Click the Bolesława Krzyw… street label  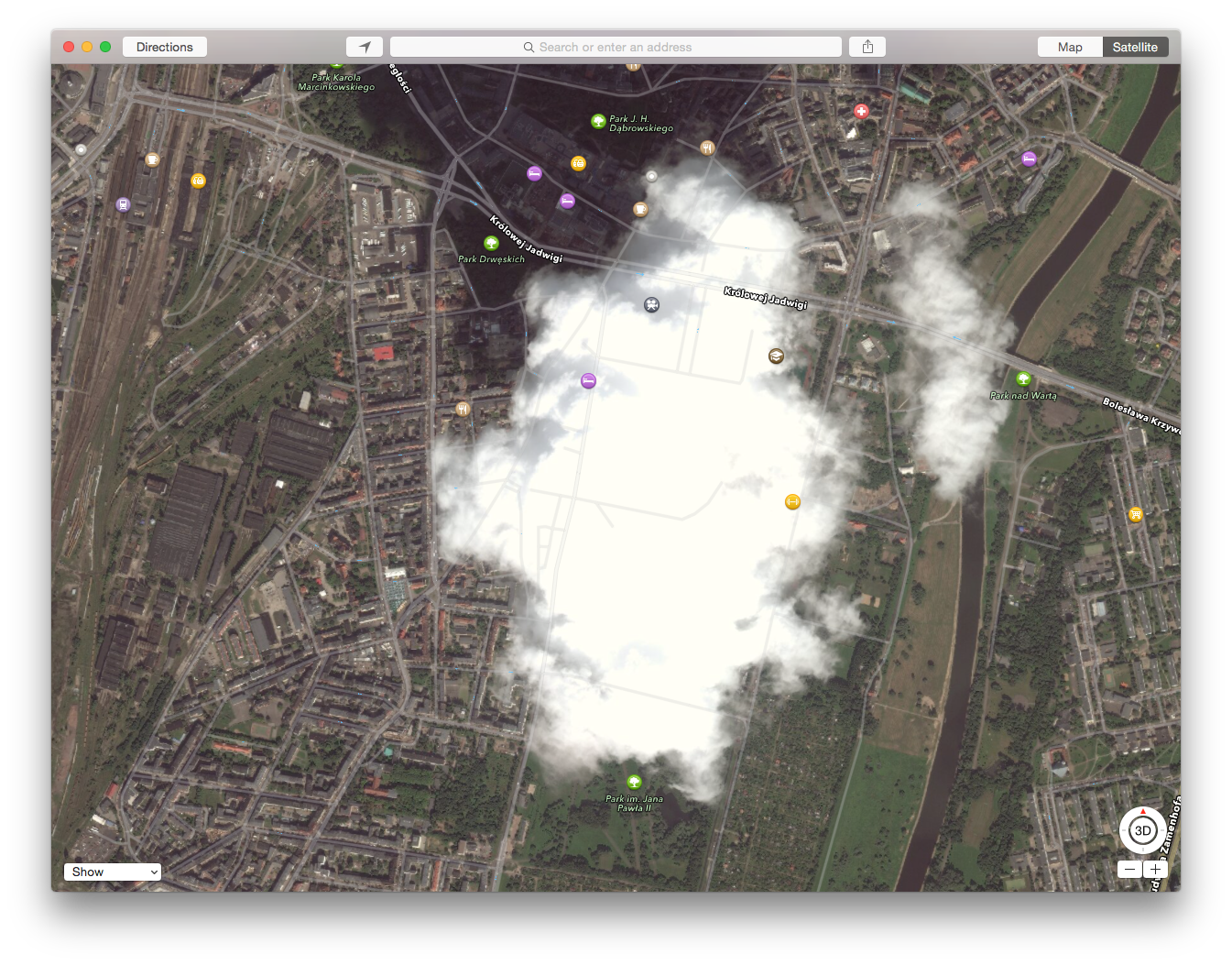[1141, 415]
